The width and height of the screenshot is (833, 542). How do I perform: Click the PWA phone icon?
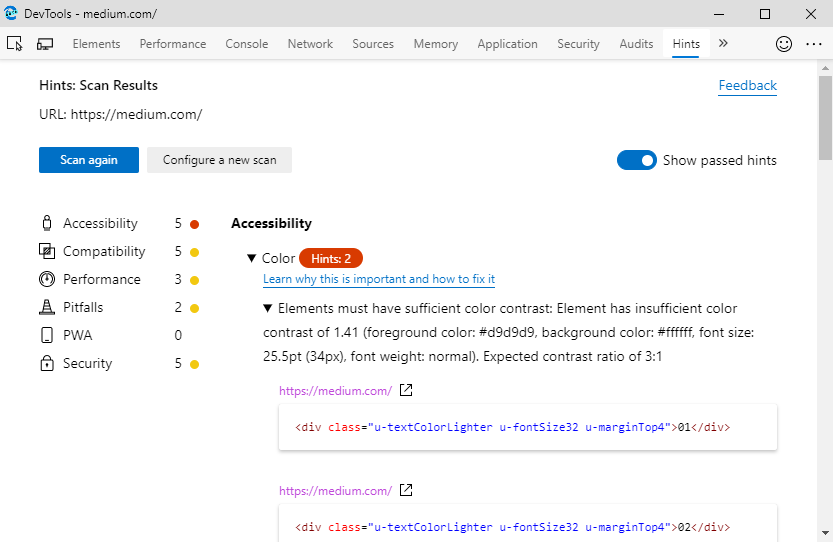pyautogui.click(x=47, y=335)
